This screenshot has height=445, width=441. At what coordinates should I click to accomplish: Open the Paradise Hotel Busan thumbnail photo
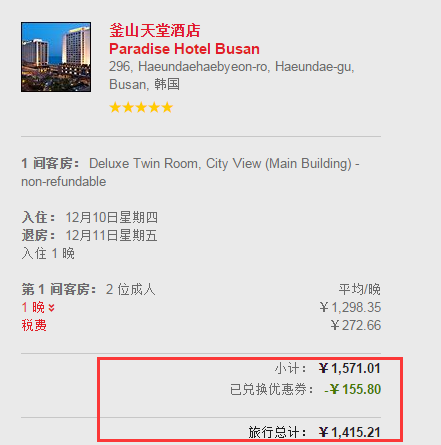[56, 57]
